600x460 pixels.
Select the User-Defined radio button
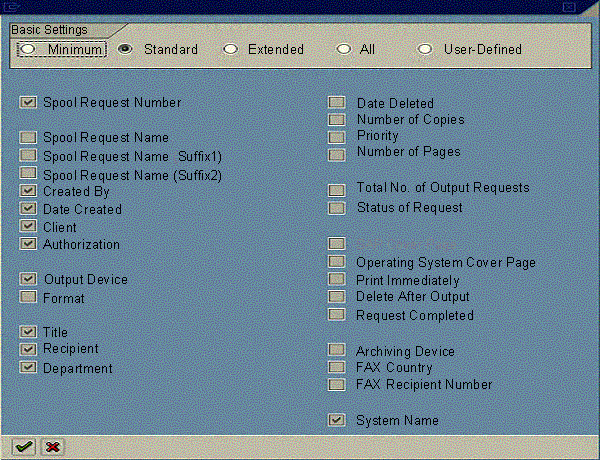[x=424, y=49]
